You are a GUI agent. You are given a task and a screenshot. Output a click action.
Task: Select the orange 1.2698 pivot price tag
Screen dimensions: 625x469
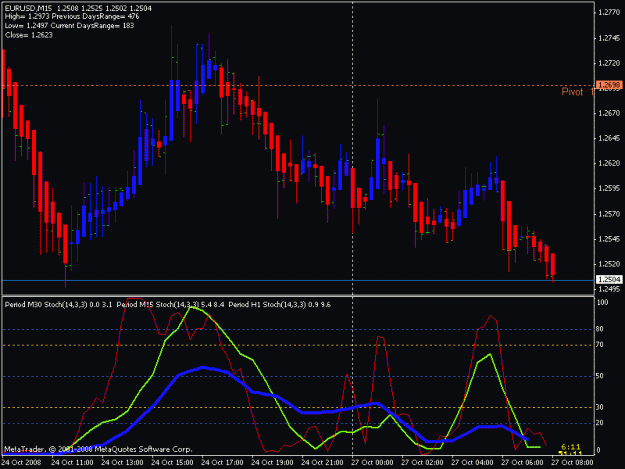tap(609, 85)
